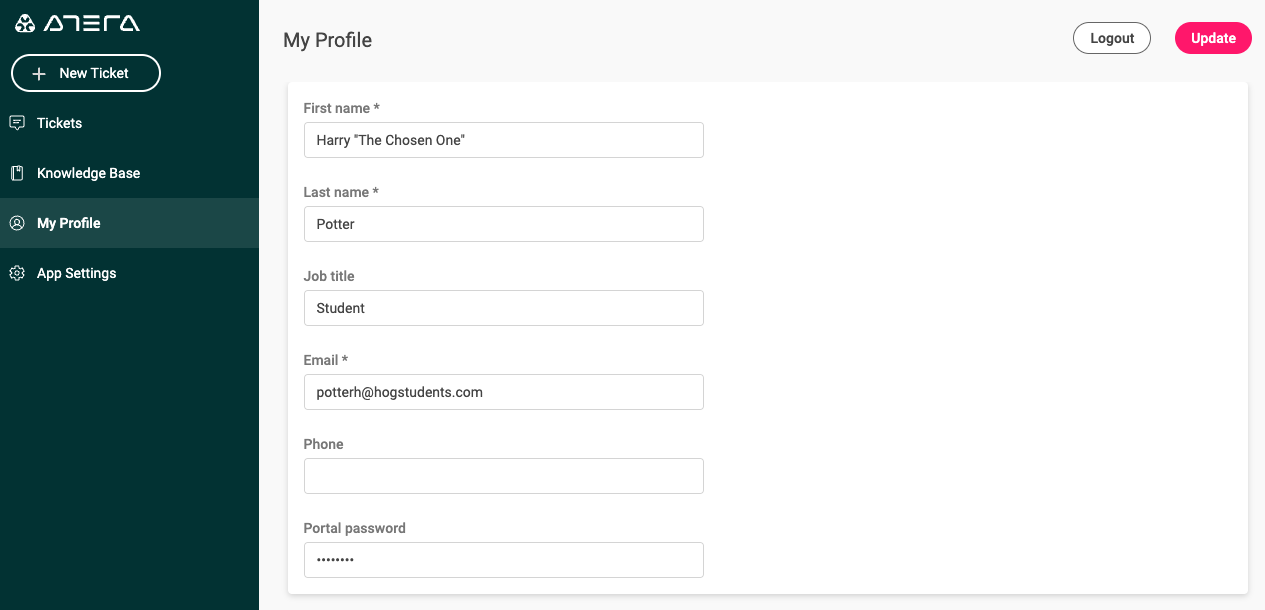Click the Atera logo icon
This screenshot has width=1265, height=610.
tap(25, 23)
